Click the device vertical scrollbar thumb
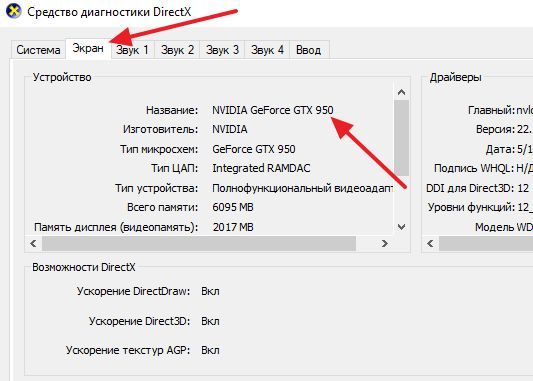The image size is (533, 381). point(401,138)
